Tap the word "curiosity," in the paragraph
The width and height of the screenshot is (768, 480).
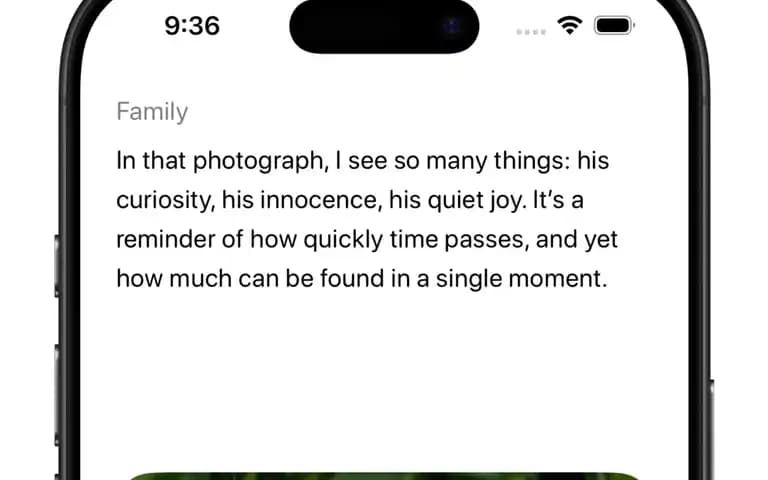(166, 201)
